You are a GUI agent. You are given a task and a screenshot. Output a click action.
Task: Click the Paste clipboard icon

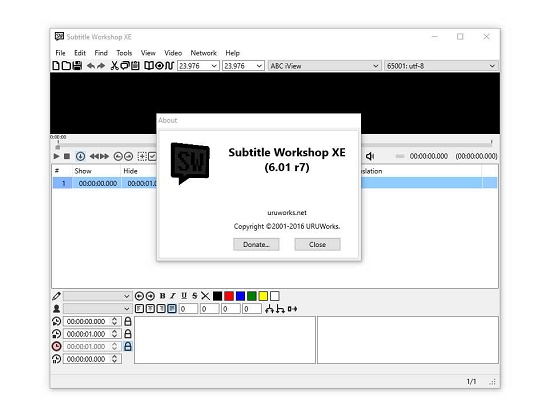click(x=135, y=66)
